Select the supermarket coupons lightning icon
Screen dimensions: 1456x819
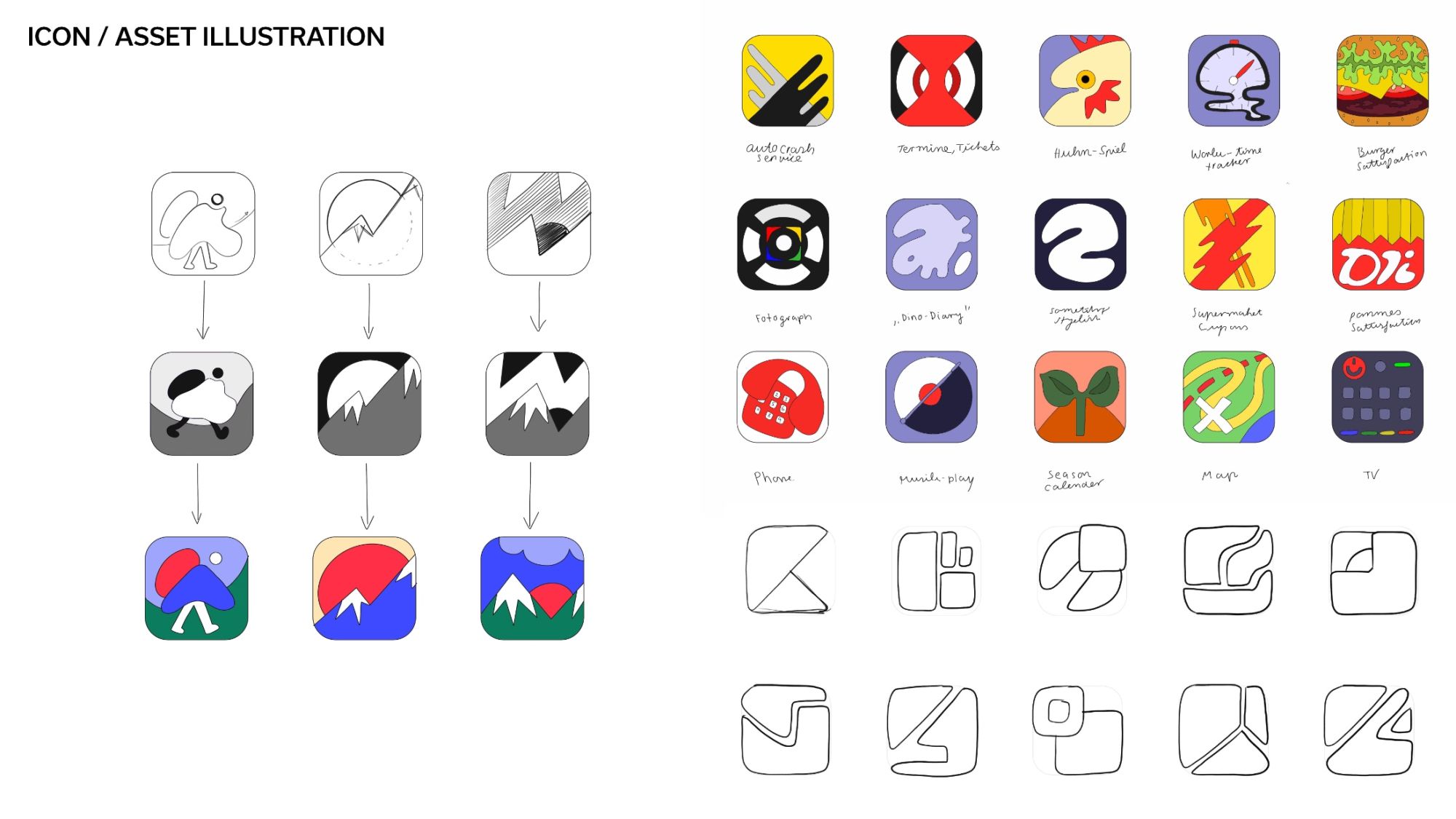pos(1229,244)
